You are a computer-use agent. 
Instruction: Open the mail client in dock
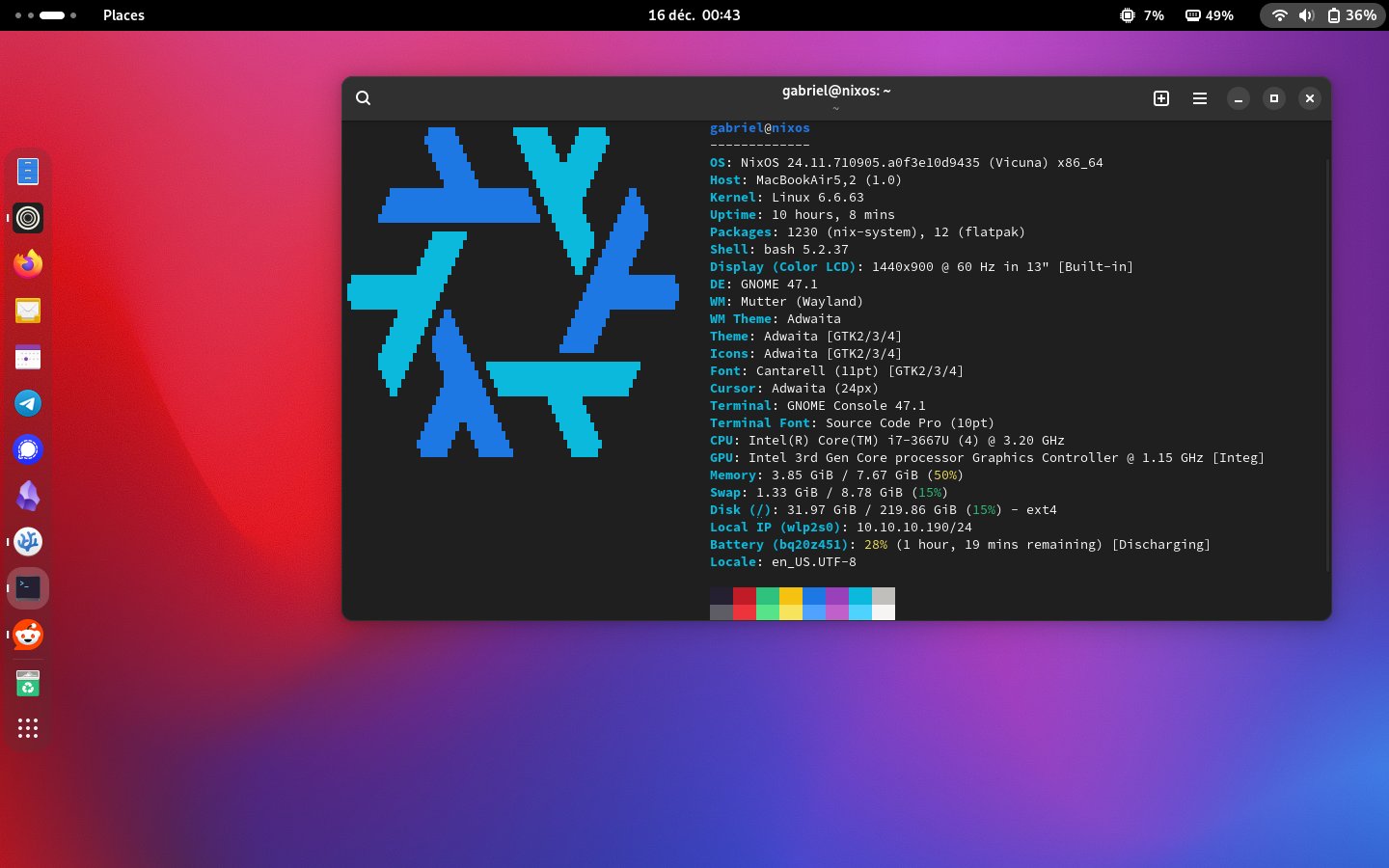[x=28, y=311]
